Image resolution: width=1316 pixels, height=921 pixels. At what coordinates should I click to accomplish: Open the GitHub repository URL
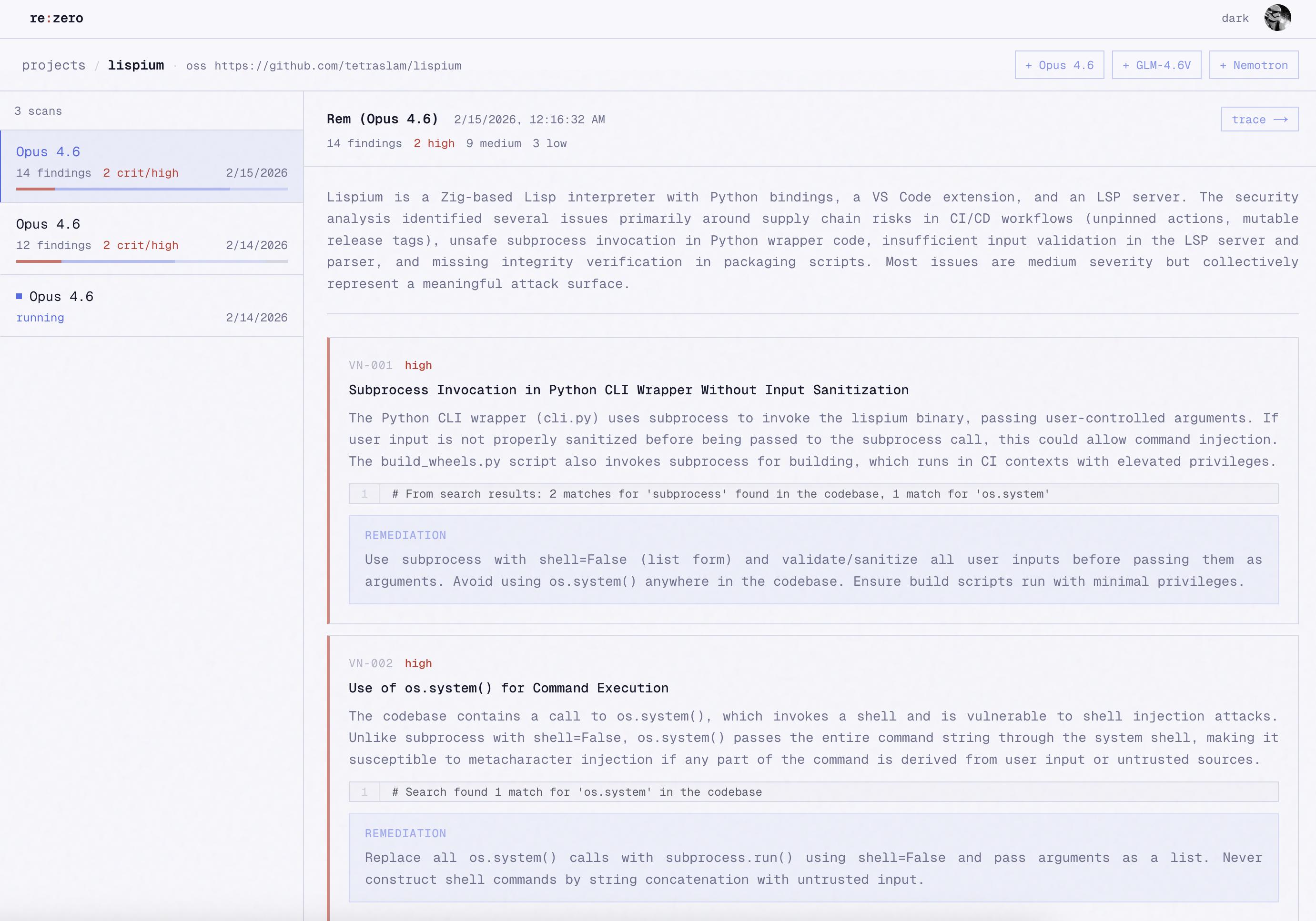[338, 66]
